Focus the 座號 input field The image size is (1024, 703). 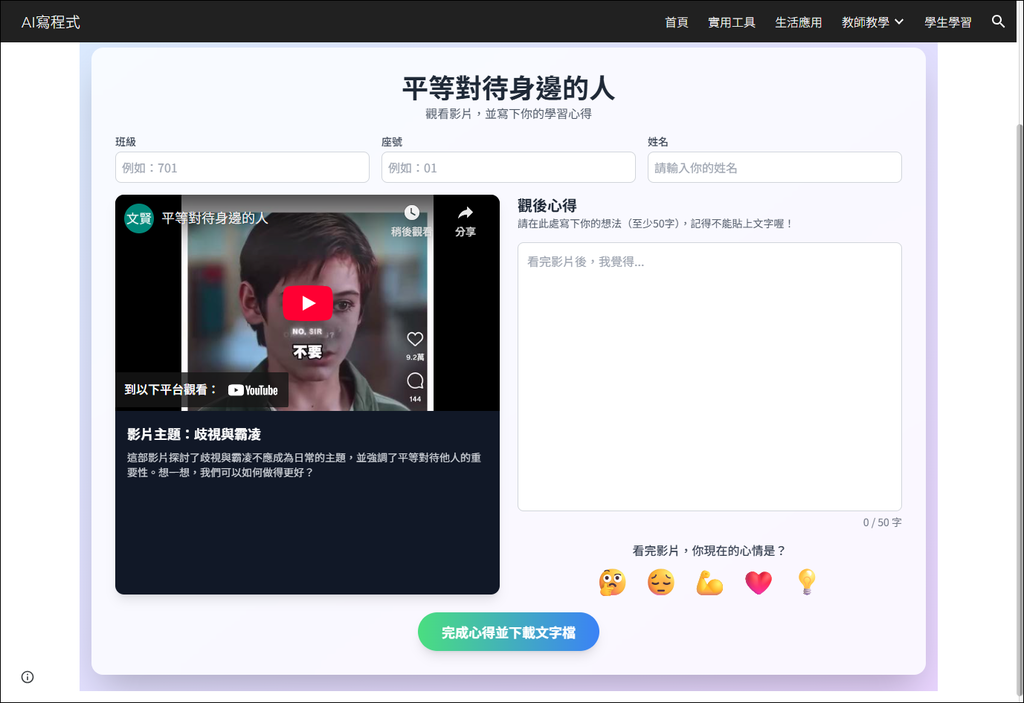[508, 167]
